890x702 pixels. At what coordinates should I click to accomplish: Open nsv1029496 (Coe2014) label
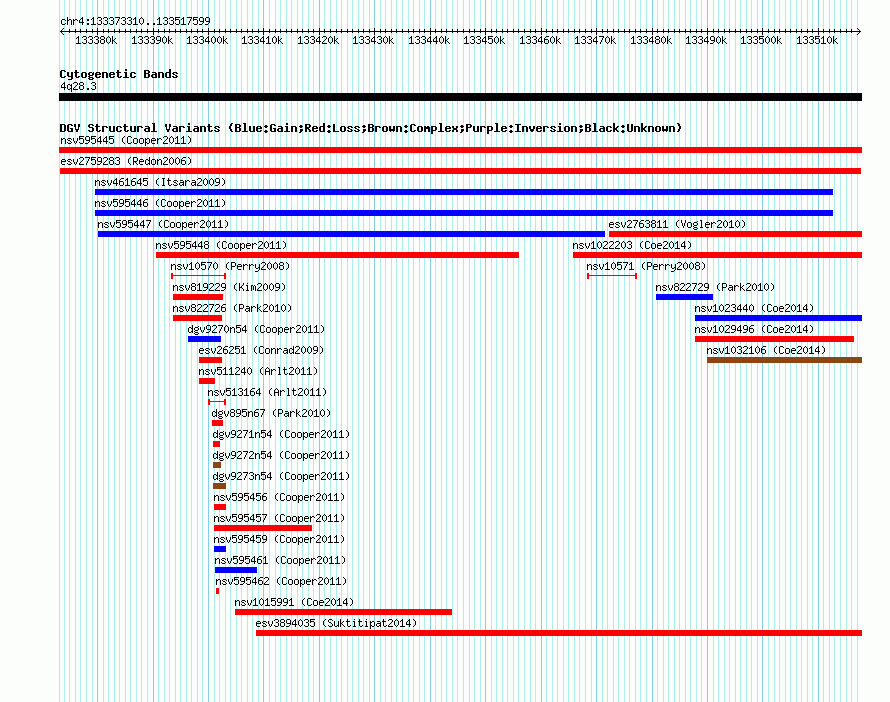(754, 329)
